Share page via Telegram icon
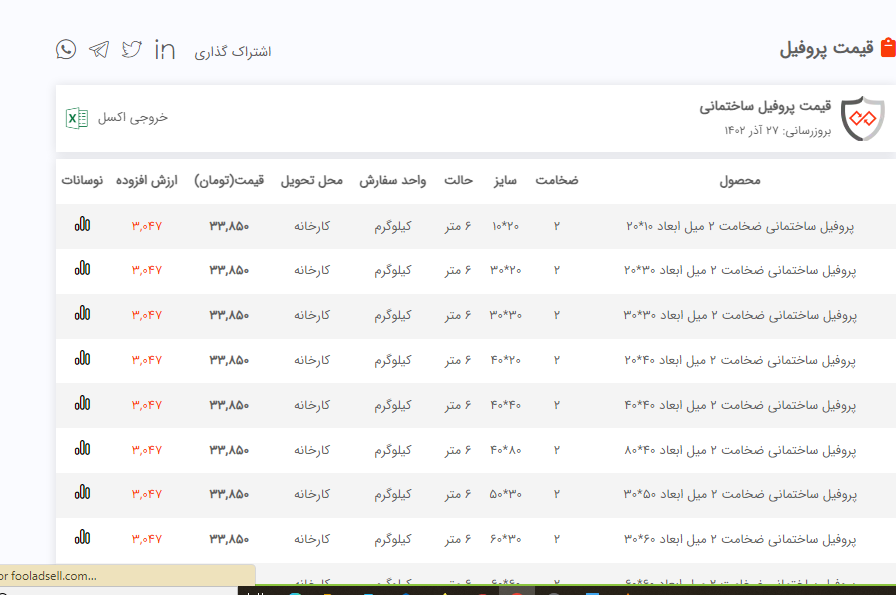The image size is (896, 595). click(99, 49)
